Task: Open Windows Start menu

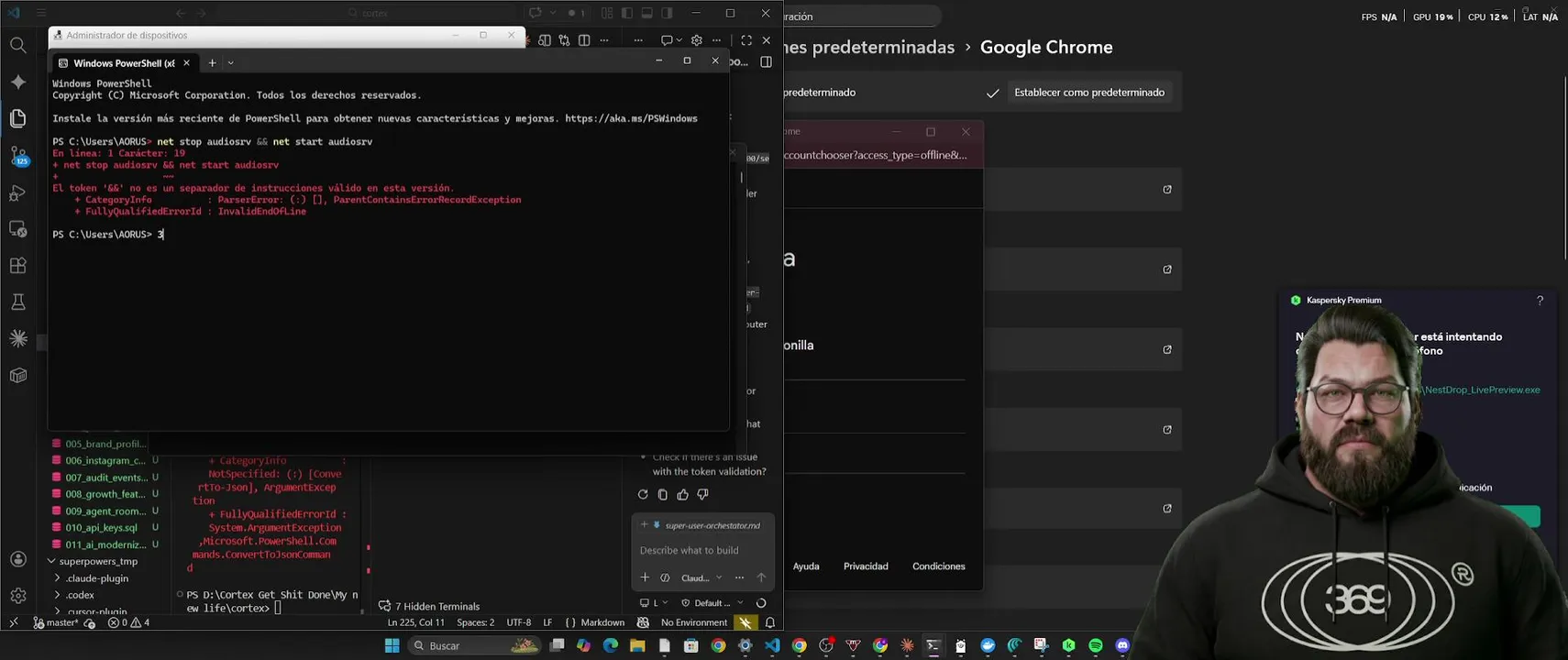Action: (x=392, y=645)
